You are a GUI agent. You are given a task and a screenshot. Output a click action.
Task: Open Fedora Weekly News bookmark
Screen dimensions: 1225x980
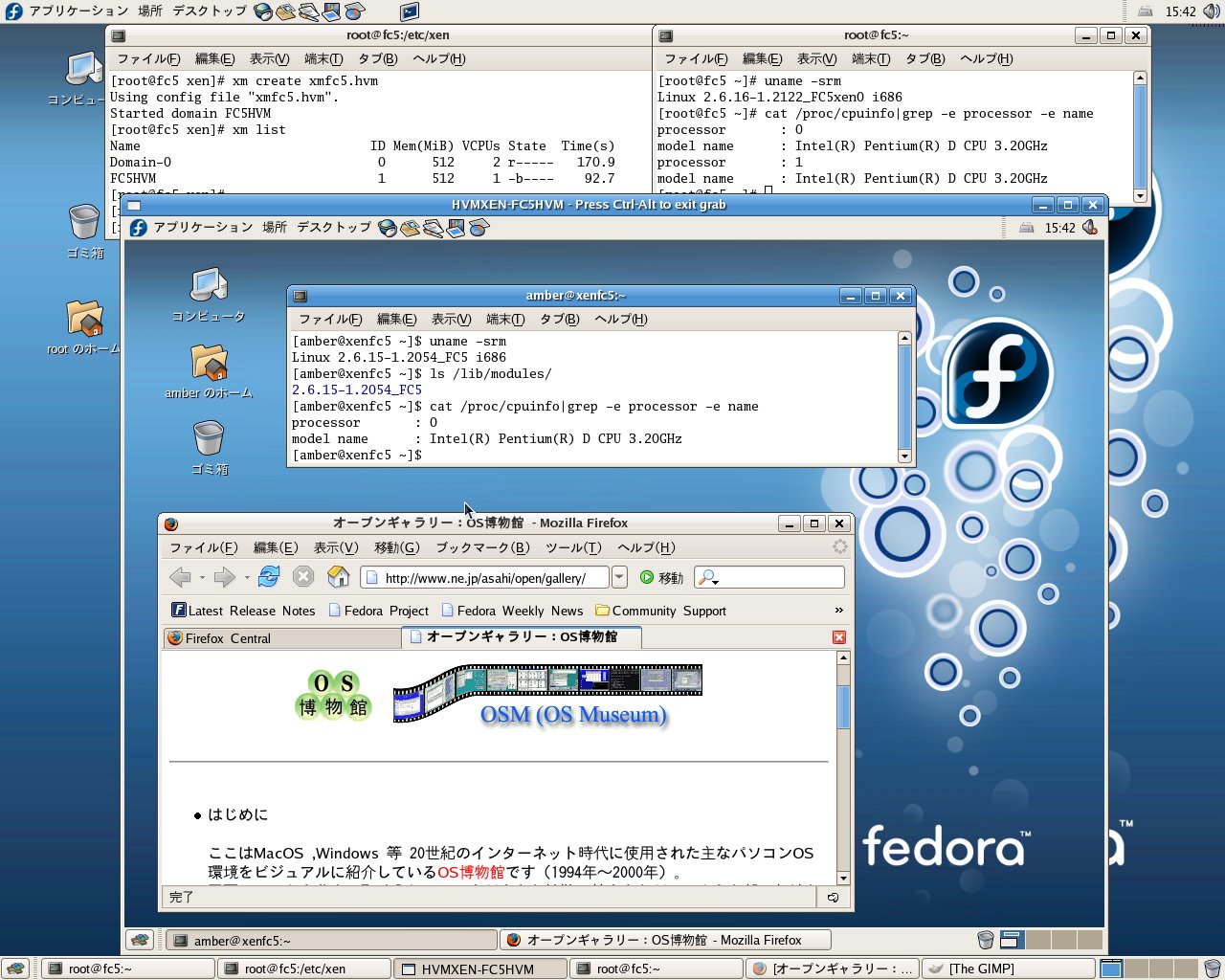coord(512,611)
